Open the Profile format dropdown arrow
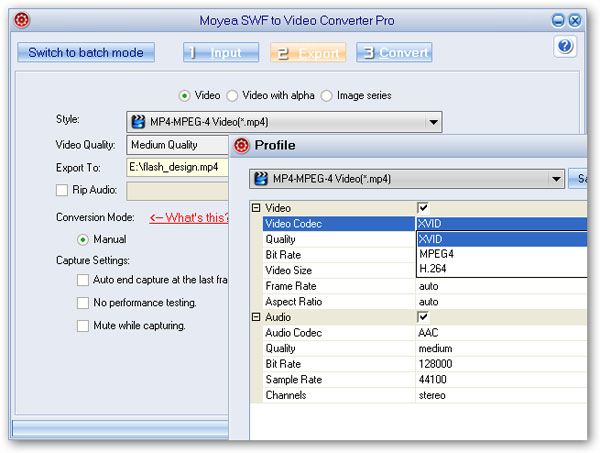600x453 pixels. point(556,179)
